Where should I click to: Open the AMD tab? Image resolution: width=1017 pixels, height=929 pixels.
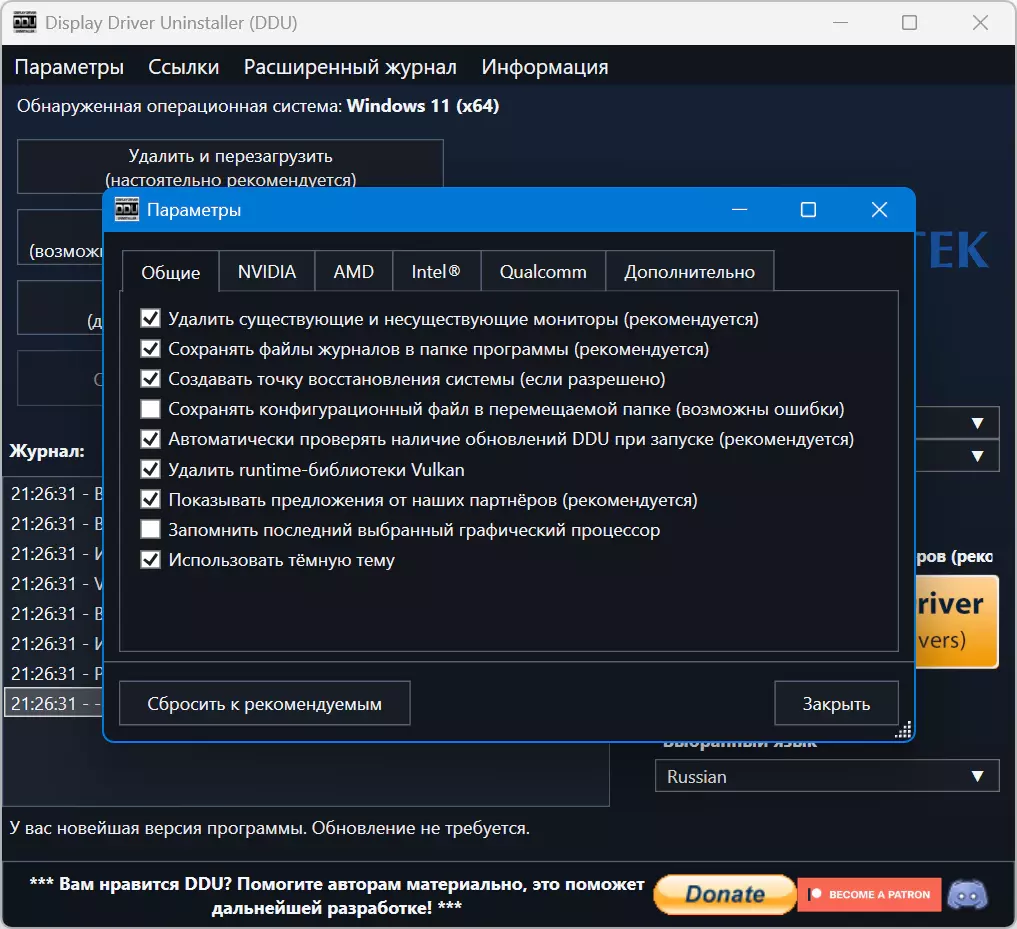pos(353,271)
